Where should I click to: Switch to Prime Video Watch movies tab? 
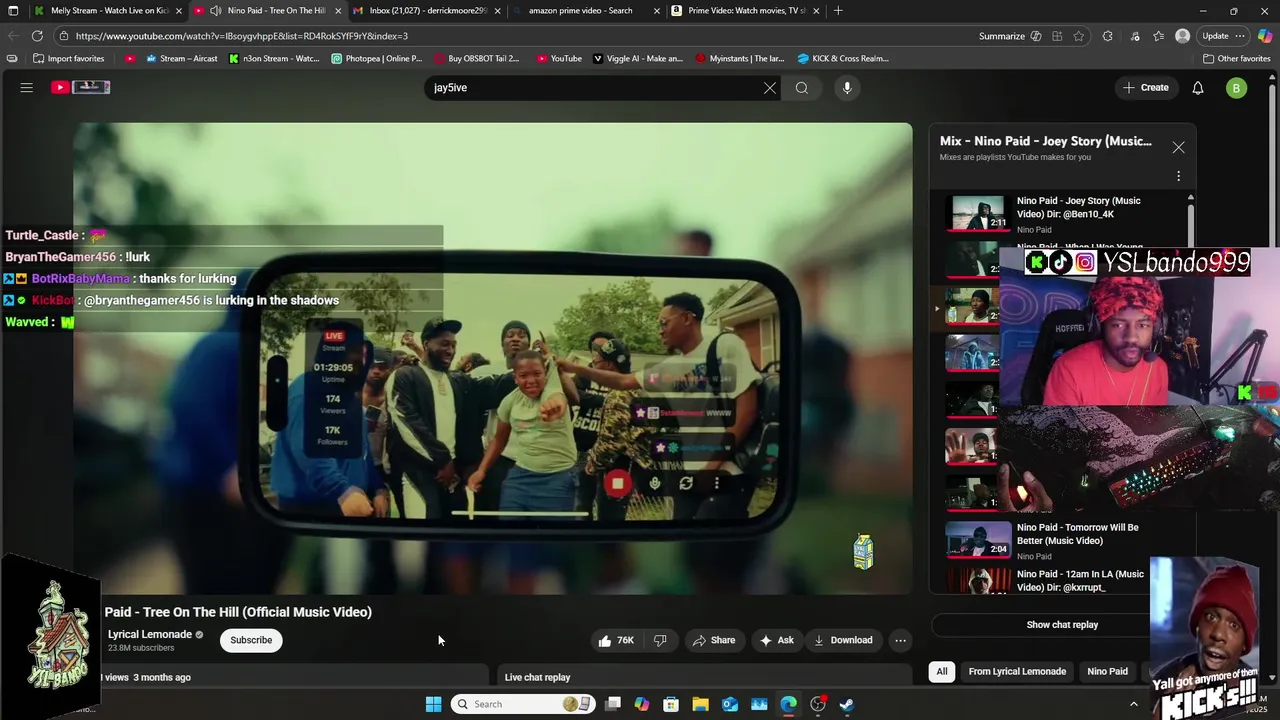pyautogui.click(x=746, y=11)
